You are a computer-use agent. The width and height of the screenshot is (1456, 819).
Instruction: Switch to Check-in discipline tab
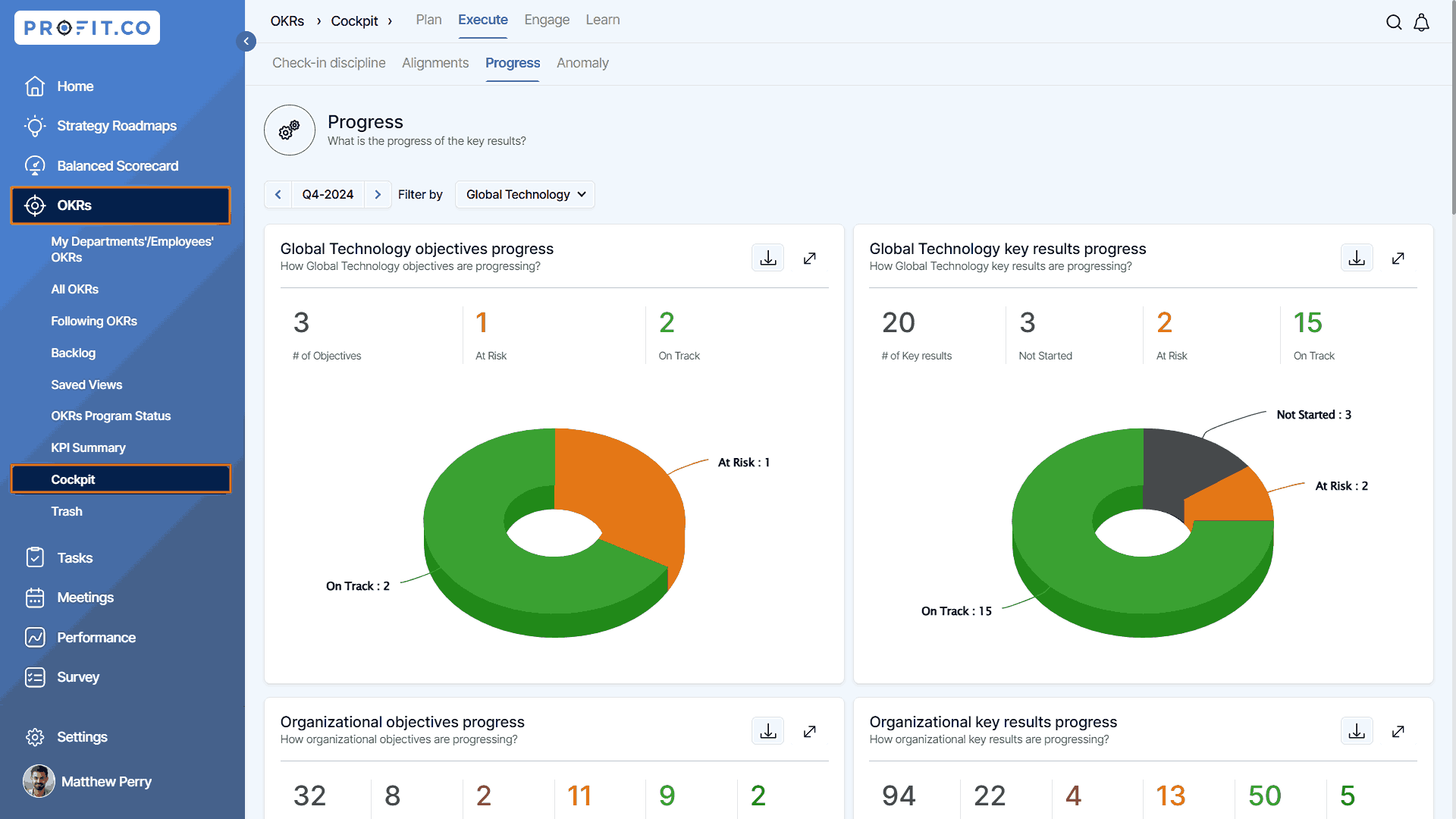pyautogui.click(x=328, y=63)
